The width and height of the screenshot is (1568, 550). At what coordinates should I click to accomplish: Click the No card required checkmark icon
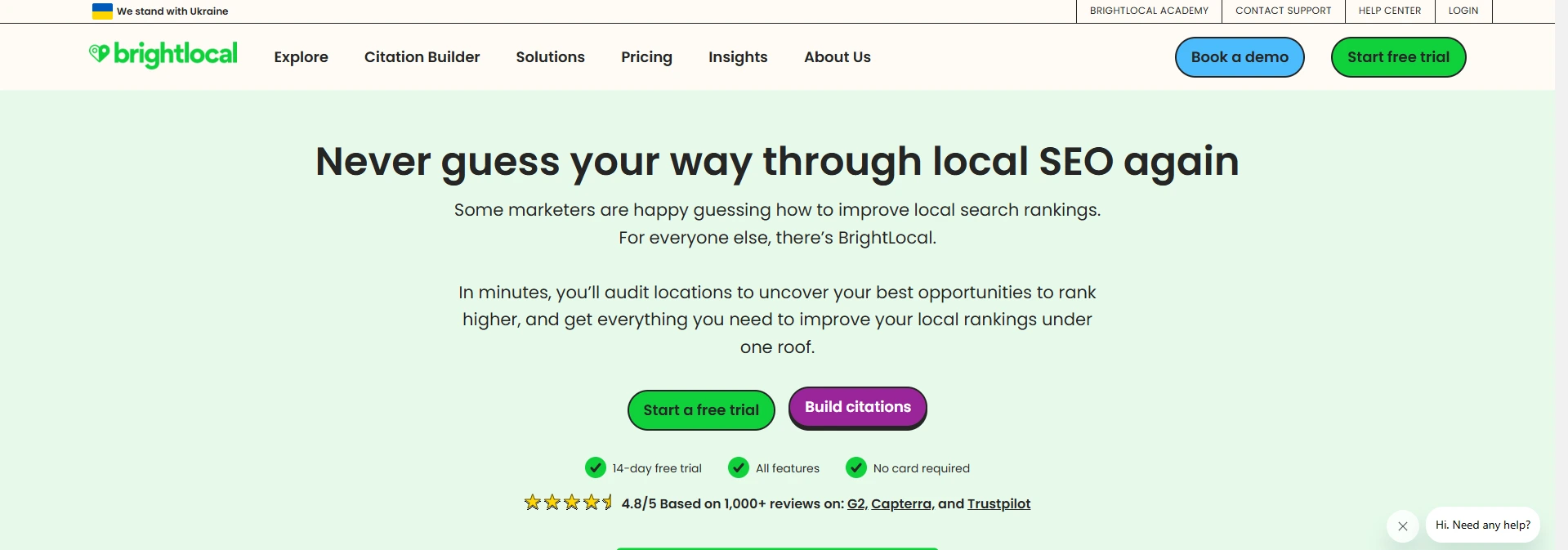pos(856,467)
